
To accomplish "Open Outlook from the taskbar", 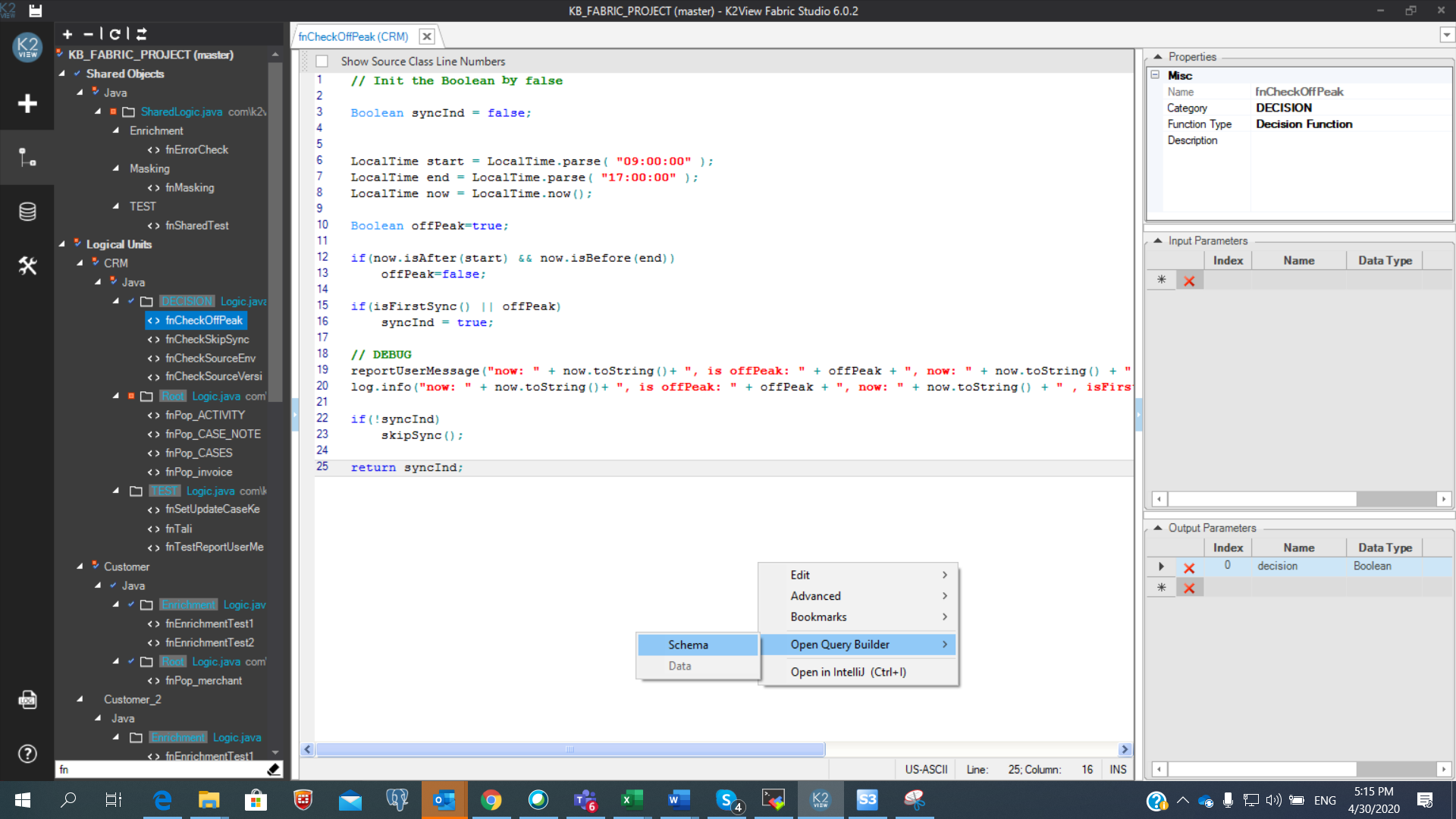I will click(x=444, y=799).
